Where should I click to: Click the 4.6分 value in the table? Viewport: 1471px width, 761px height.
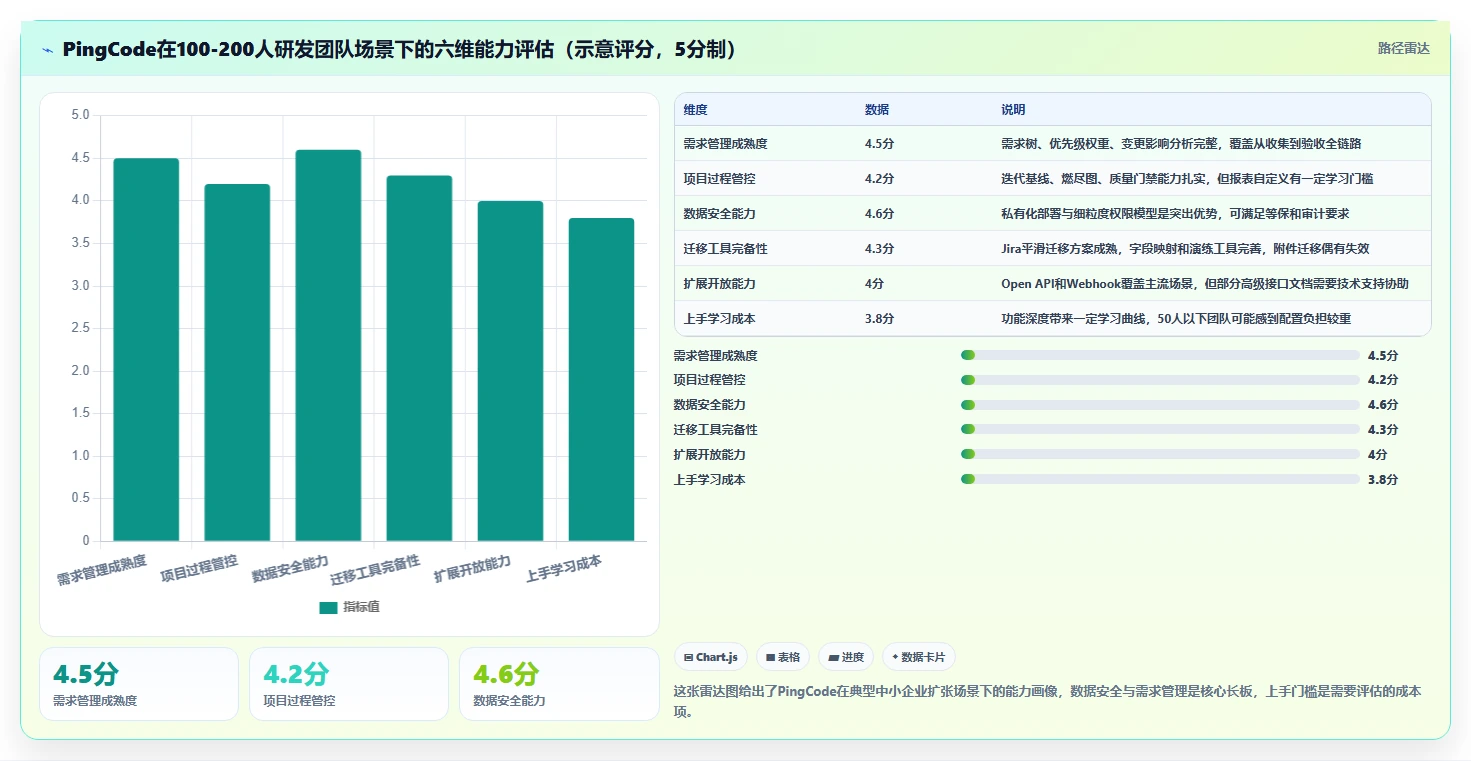pyautogui.click(x=880, y=214)
